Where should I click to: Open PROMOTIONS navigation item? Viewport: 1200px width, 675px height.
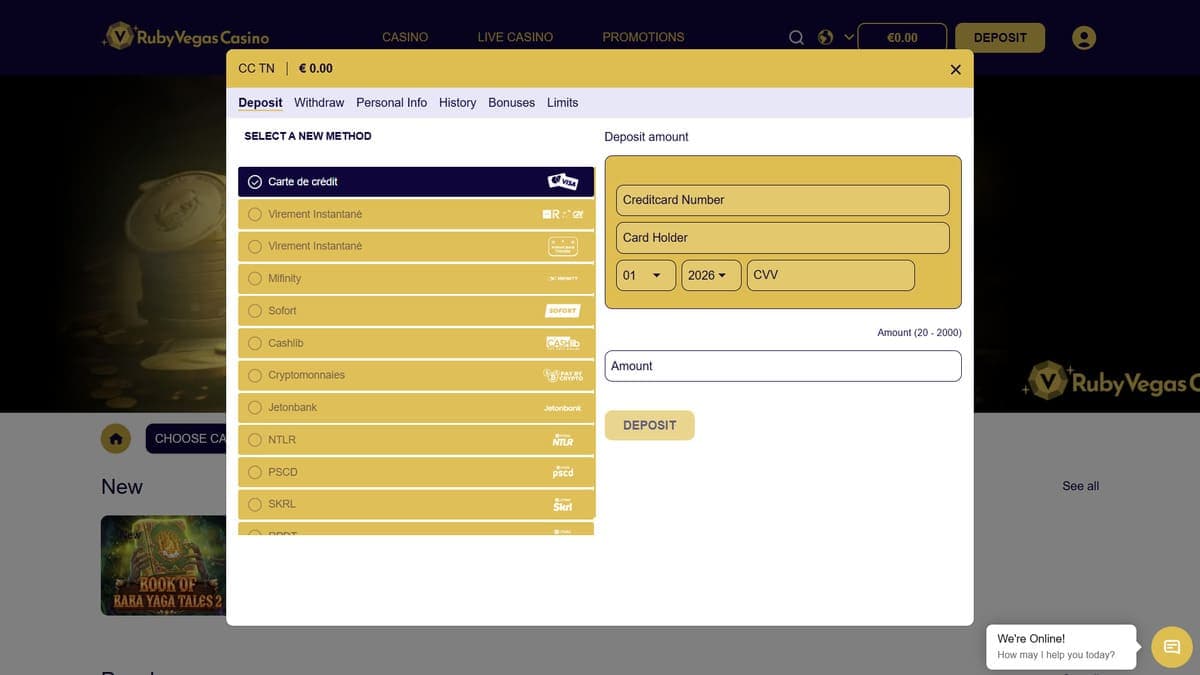pos(643,37)
